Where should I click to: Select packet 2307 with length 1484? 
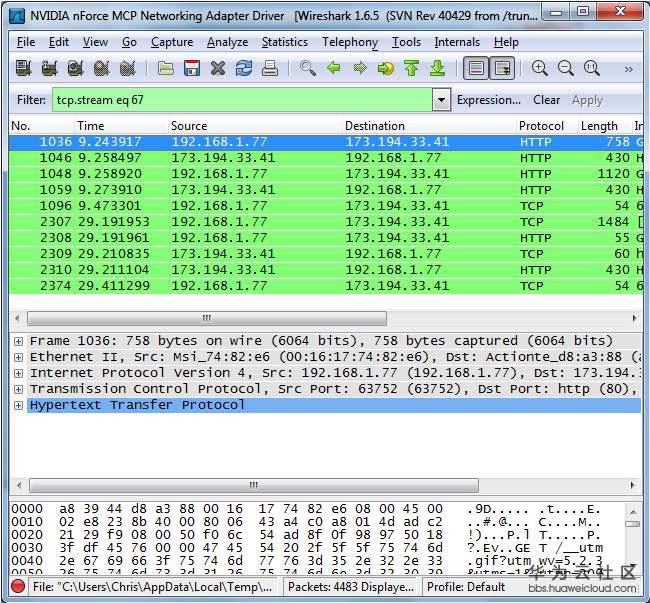click(326, 222)
